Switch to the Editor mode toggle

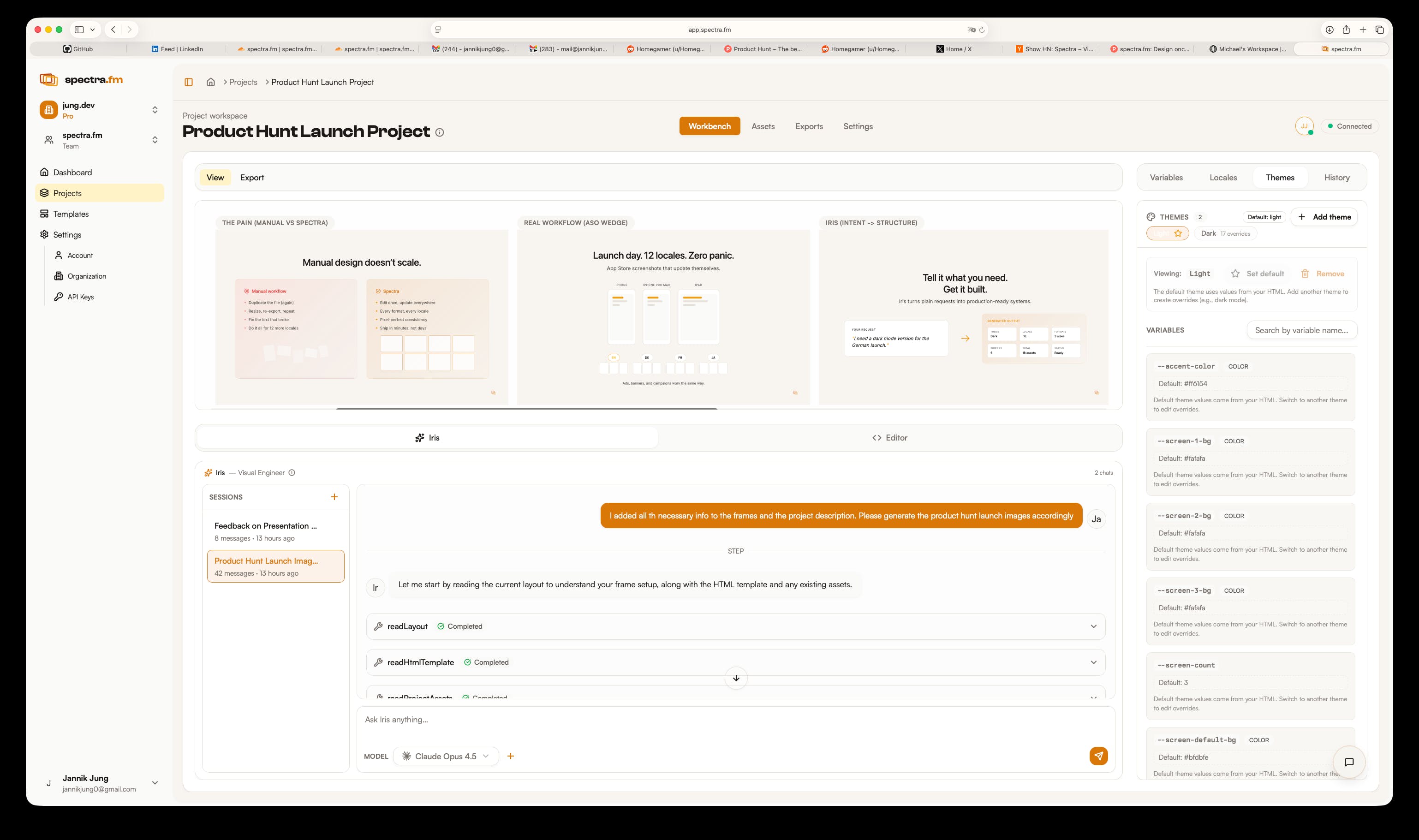click(890, 438)
